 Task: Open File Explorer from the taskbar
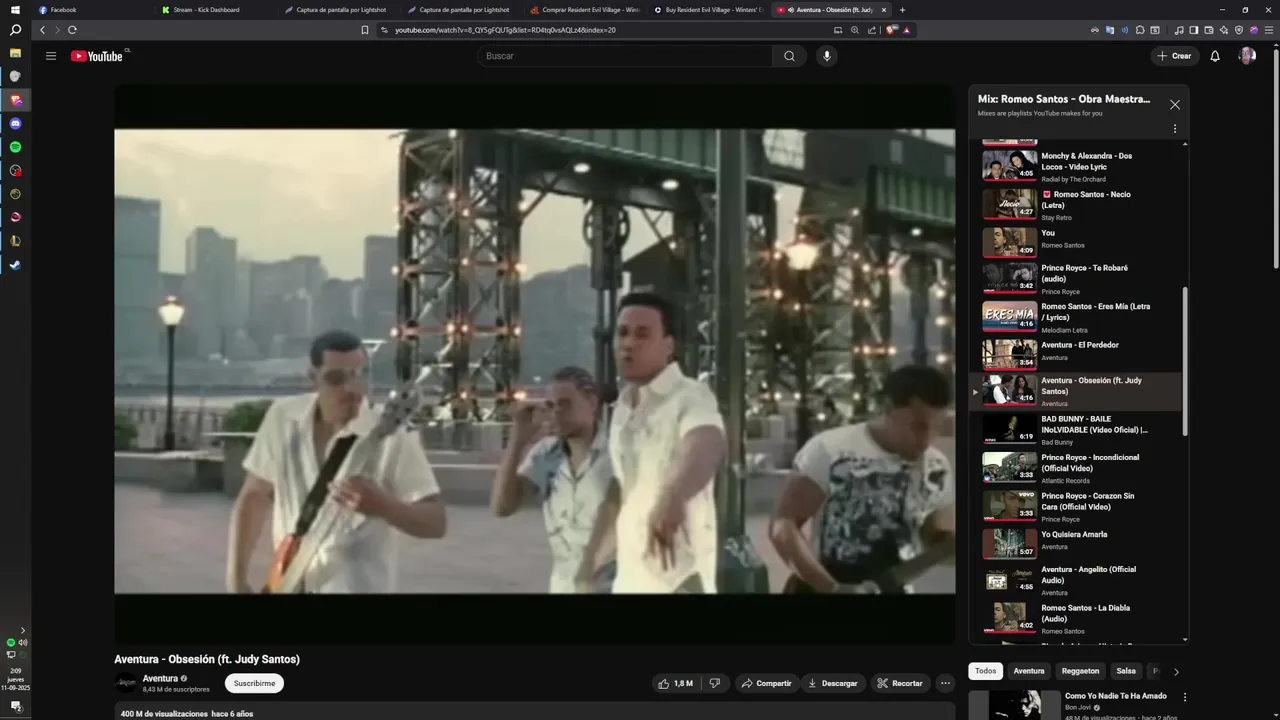tap(15, 53)
